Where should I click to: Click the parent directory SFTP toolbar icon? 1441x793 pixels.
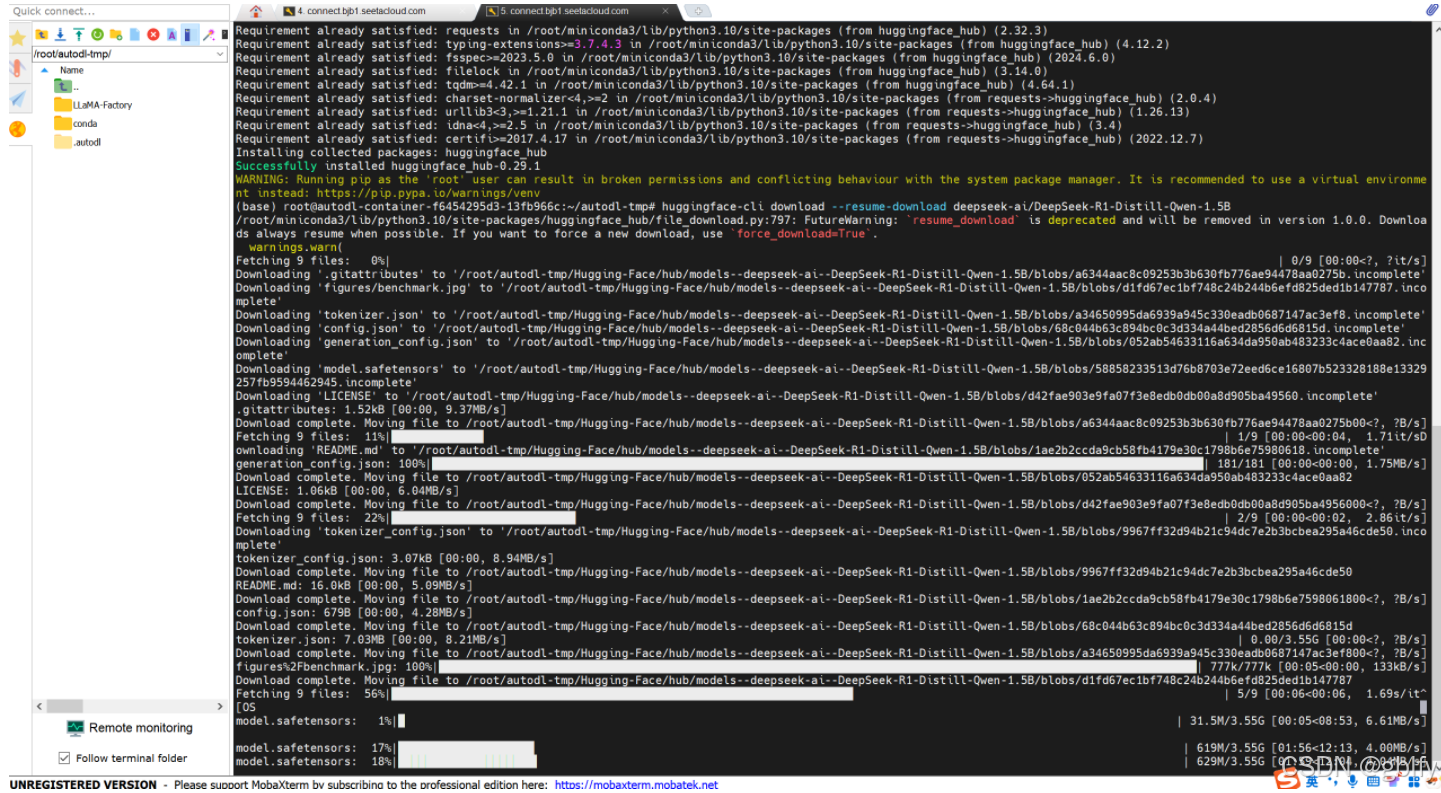[41, 34]
